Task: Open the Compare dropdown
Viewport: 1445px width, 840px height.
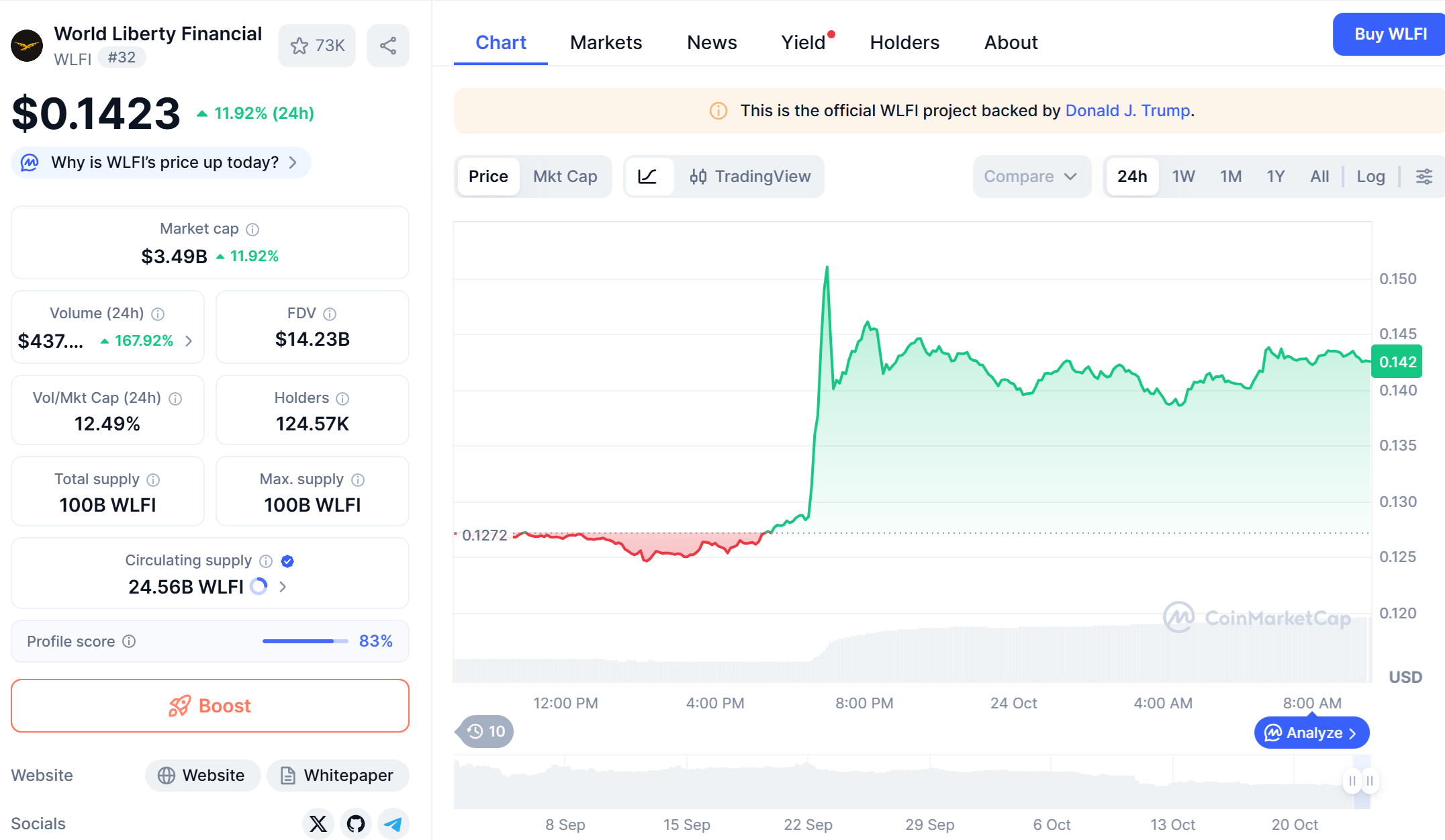Action: [x=1030, y=177]
